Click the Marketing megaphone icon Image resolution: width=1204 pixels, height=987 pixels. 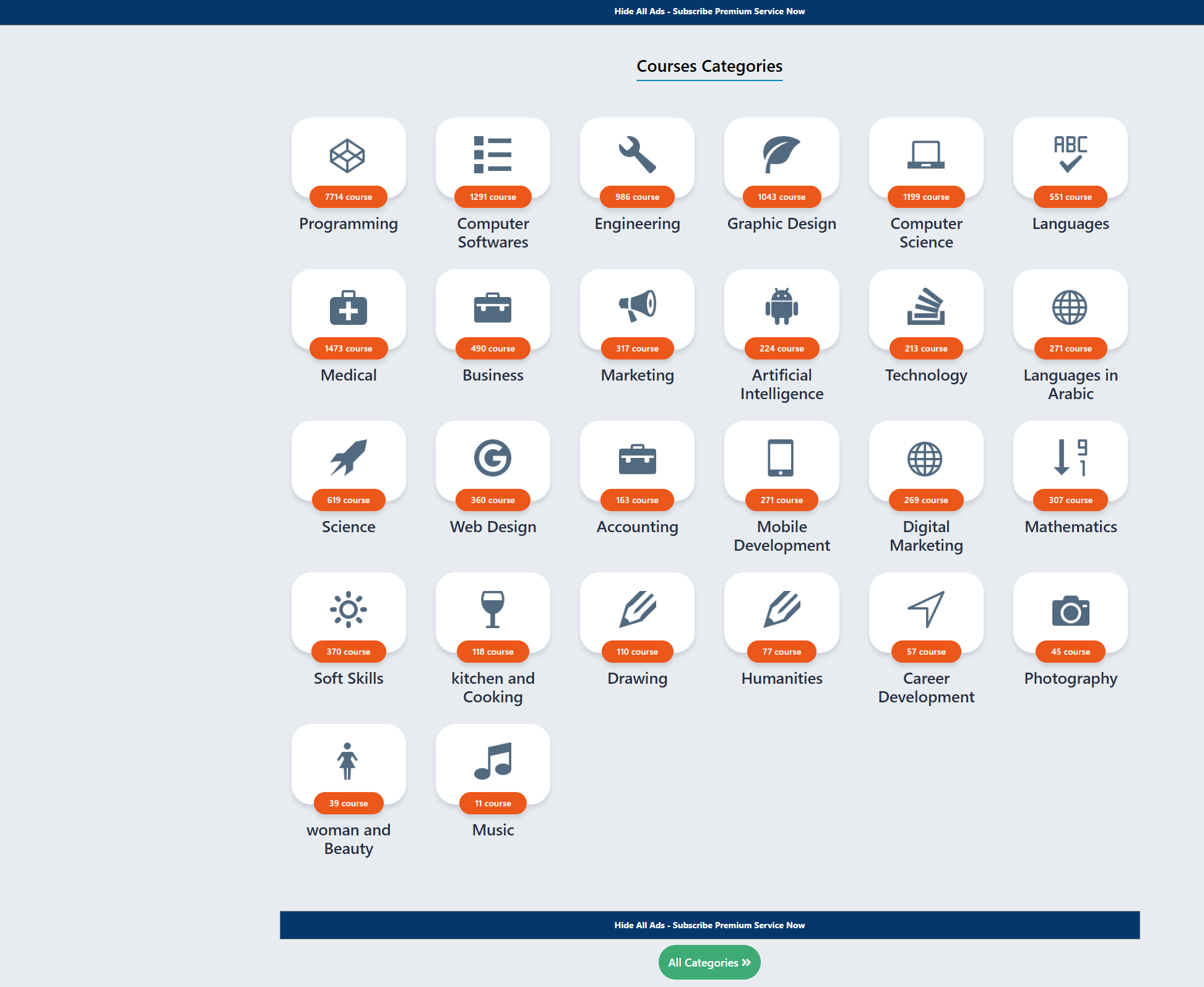click(637, 306)
